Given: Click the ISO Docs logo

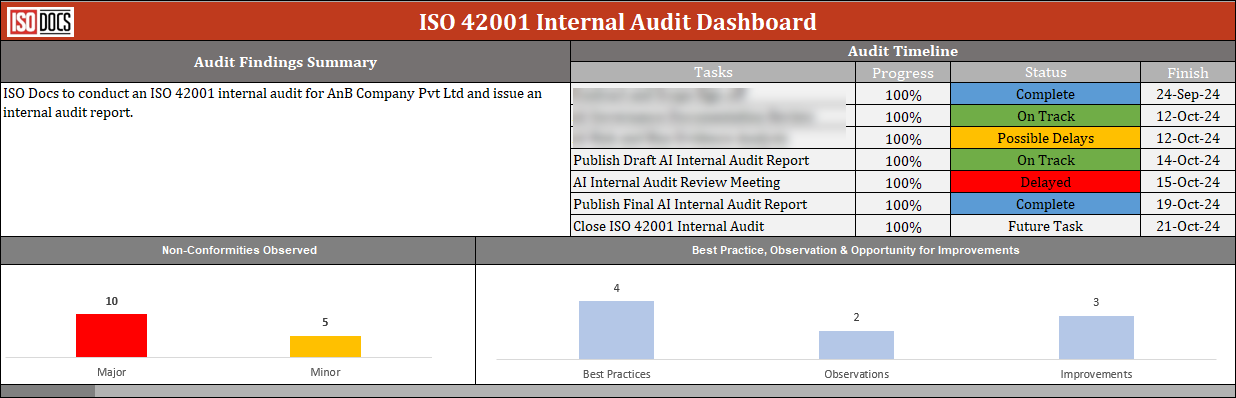Looking at the screenshot, I should pyautogui.click(x=39, y=22).
